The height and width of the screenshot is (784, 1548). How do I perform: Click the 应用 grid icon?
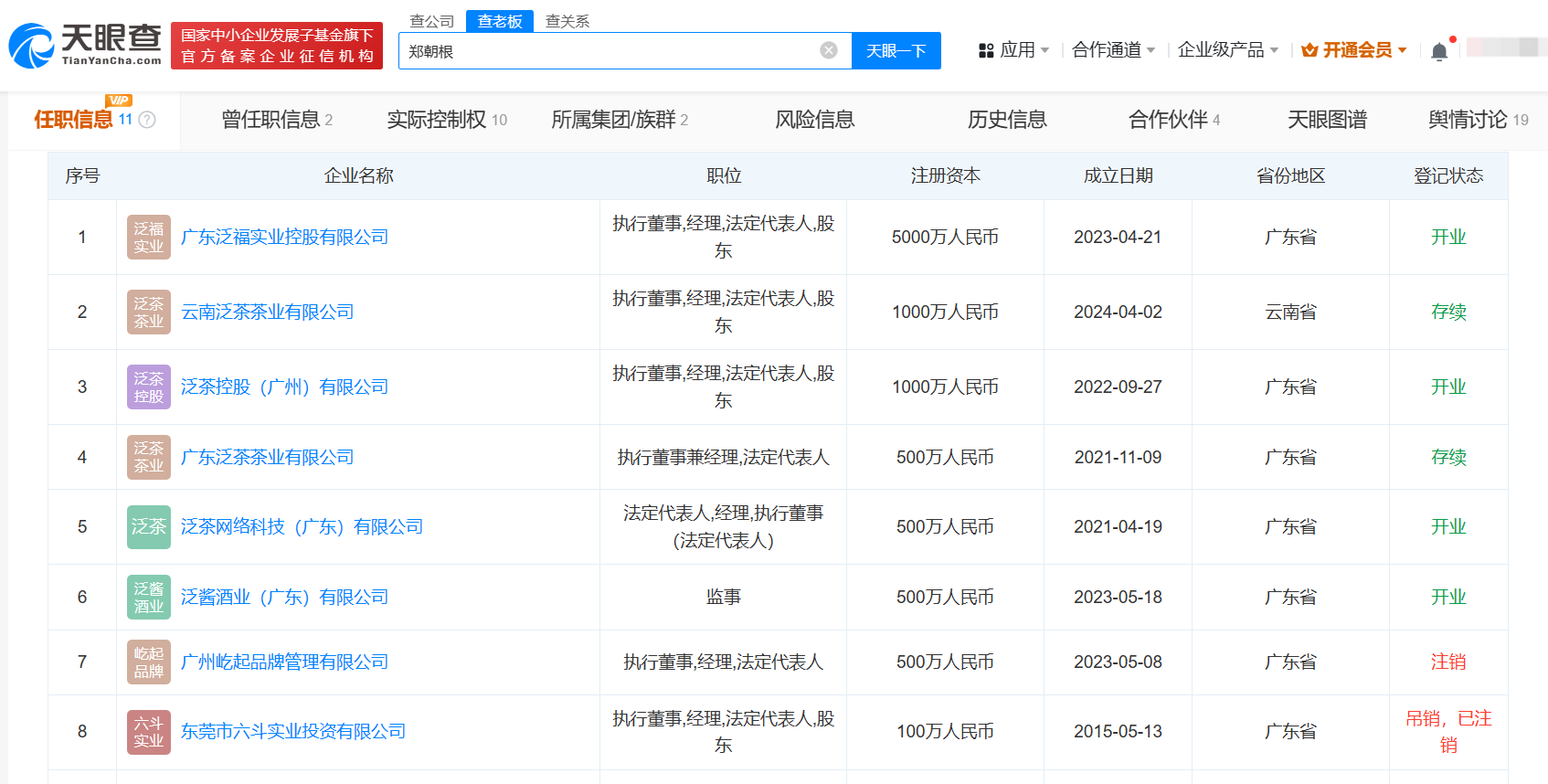(986, 50)
